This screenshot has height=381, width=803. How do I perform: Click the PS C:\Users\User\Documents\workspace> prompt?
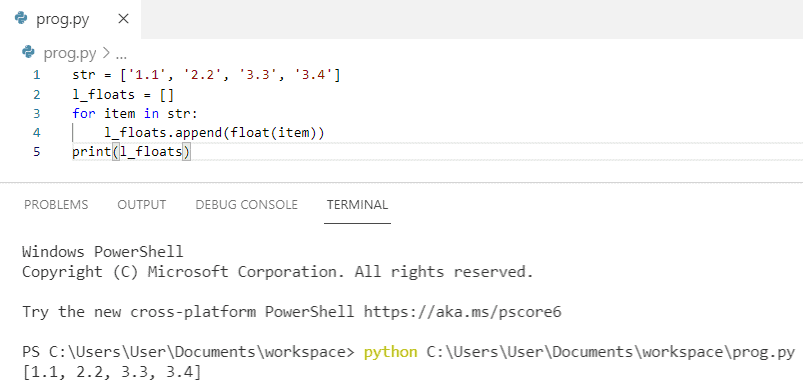[188, 352]
